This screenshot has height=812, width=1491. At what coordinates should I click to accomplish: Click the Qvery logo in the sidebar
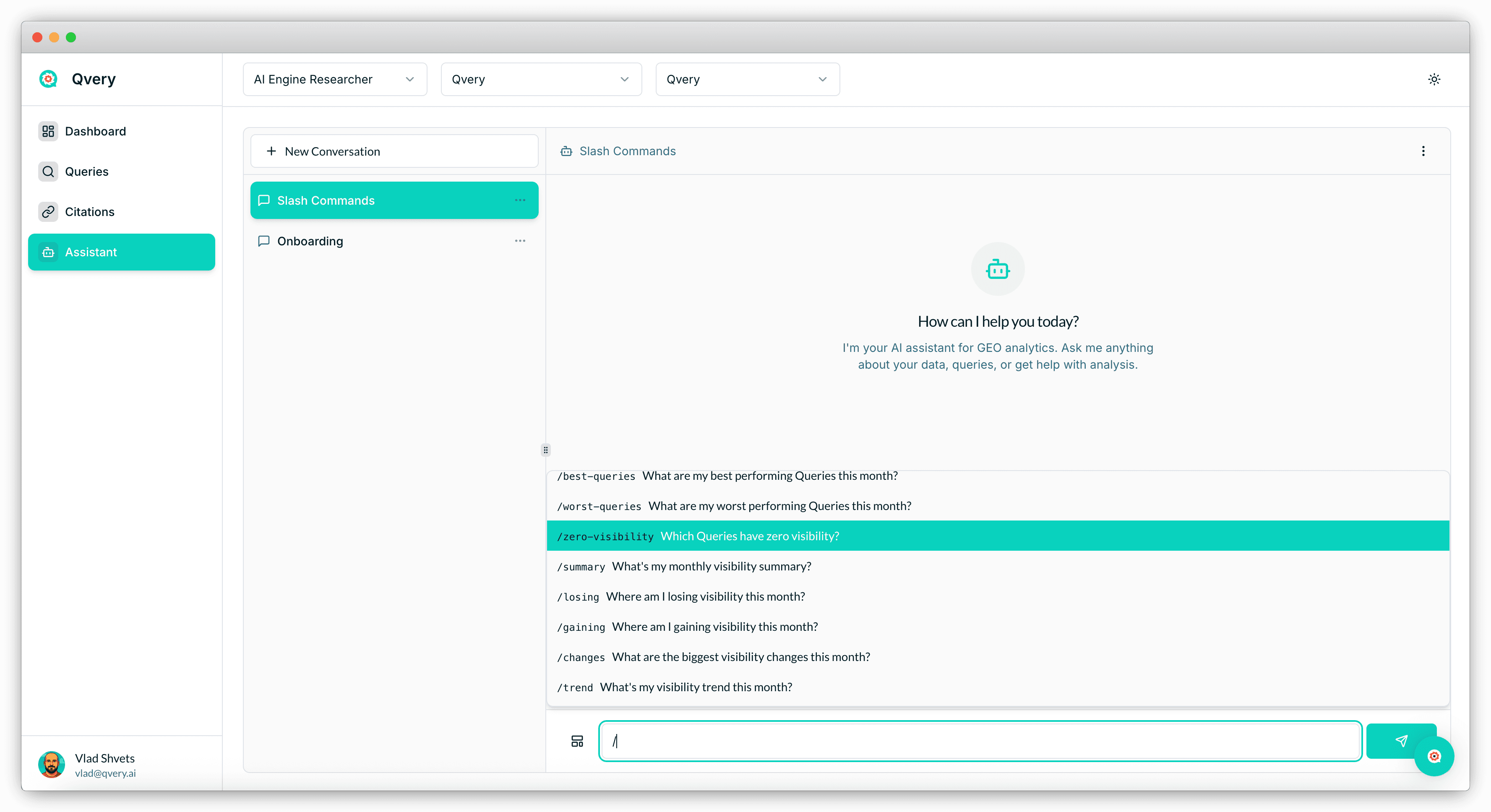pyautogui.click(x=49, y=79)
